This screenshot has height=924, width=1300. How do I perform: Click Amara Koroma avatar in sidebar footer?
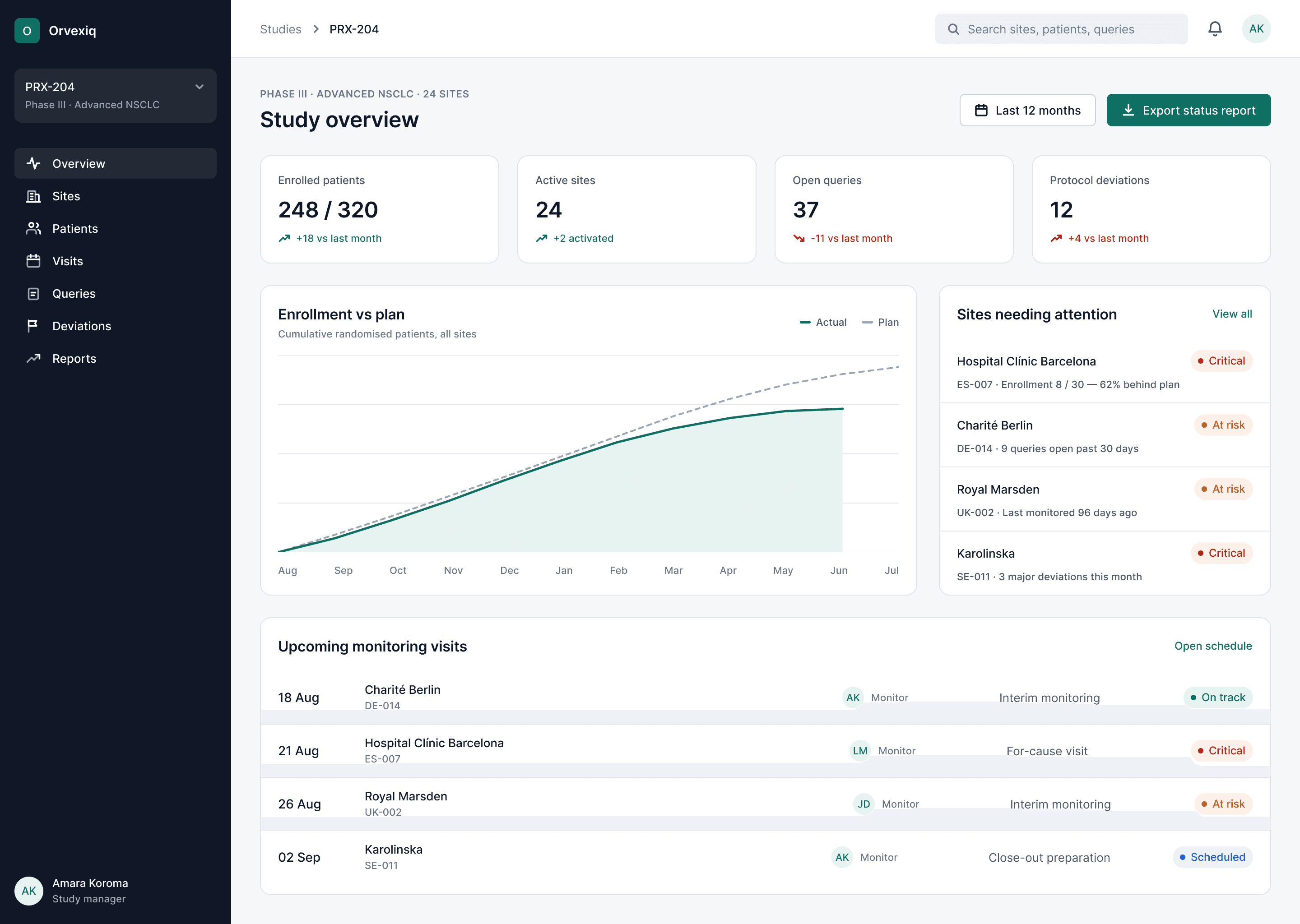coord(29,891)
